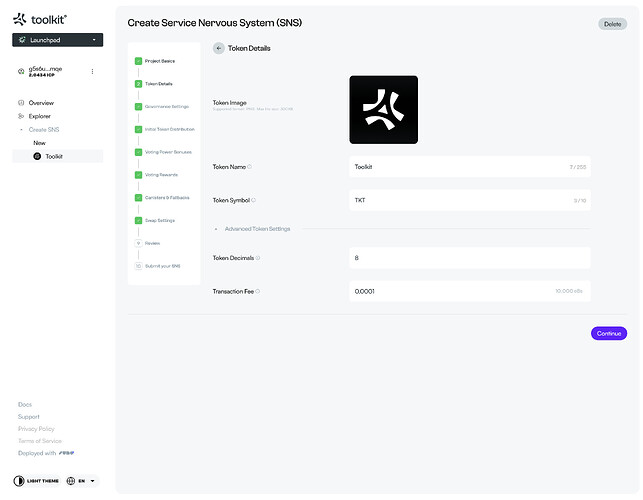Click the Transaction Fee info icon
The width and height of the screenshot is (643, 500).
(x=258, y=291)
